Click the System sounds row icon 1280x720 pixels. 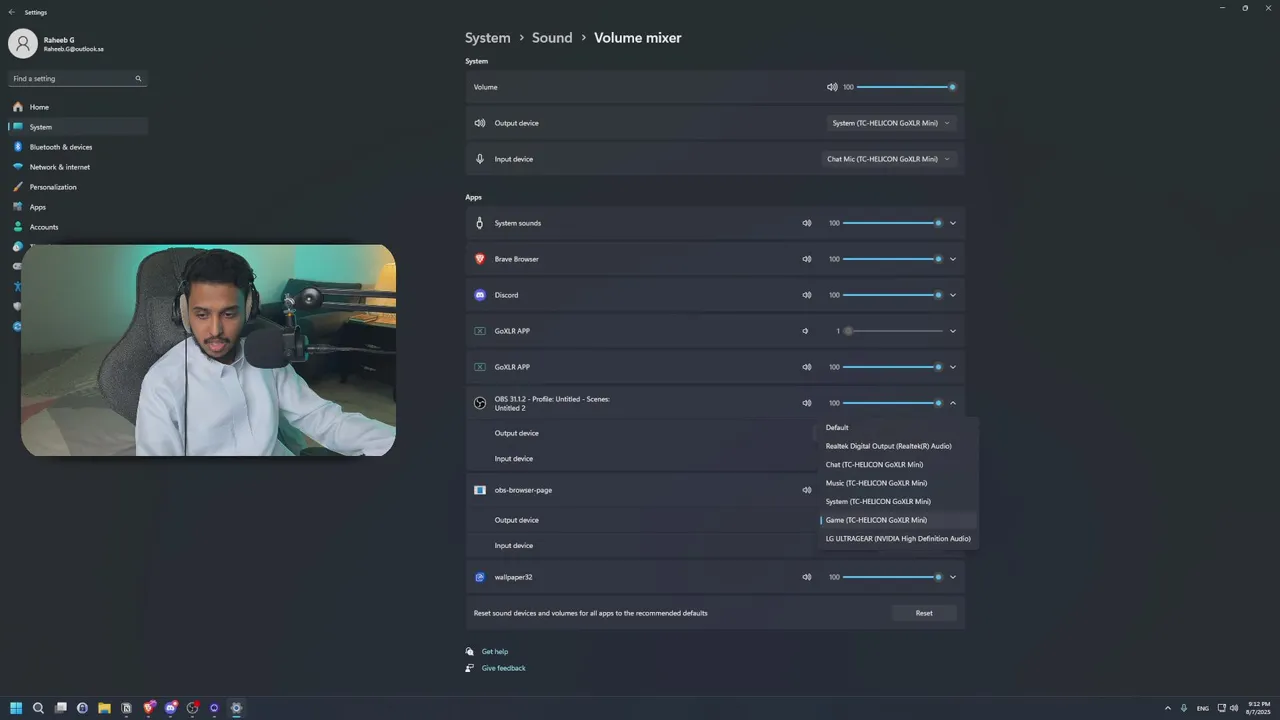pyautogui.click(x=480, y=223)
